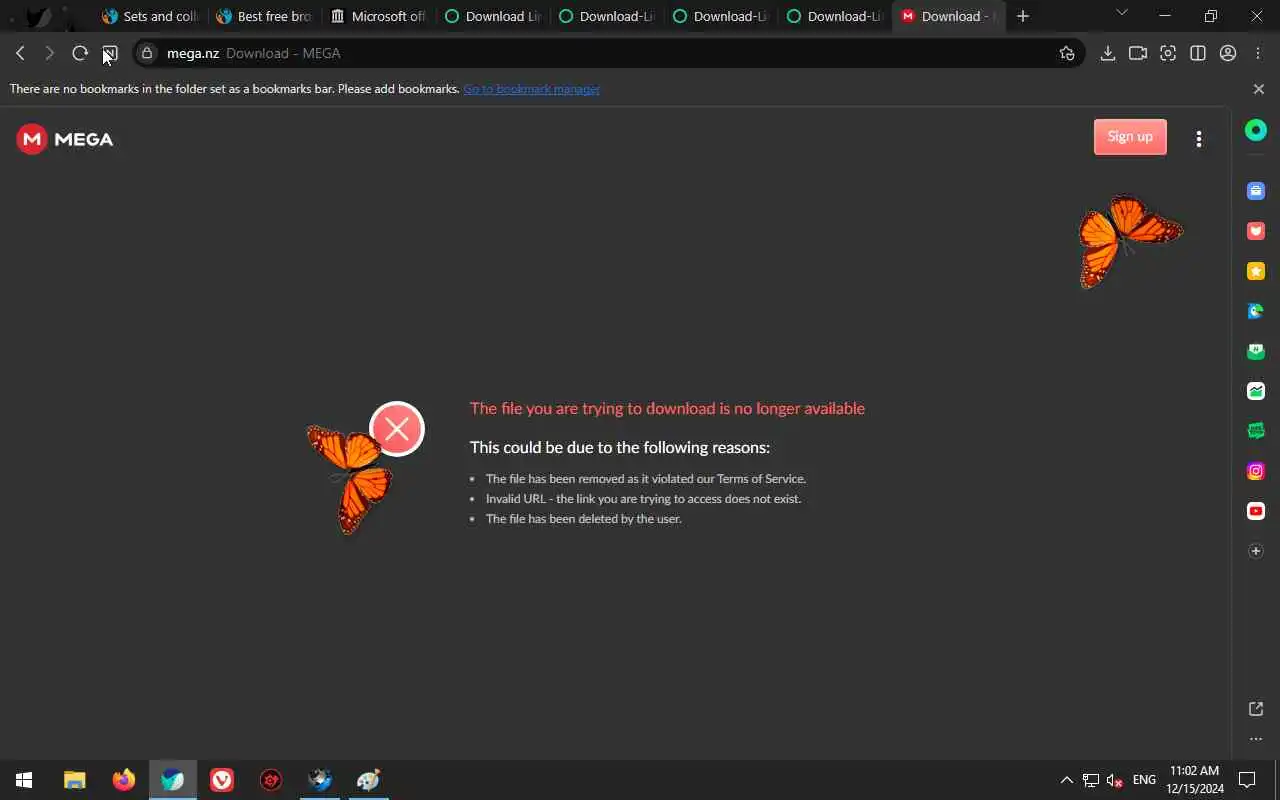This screenshot has height=800, width=1280.
Task: Select the active Download - MEGA tab
Action: click(949, 16)
